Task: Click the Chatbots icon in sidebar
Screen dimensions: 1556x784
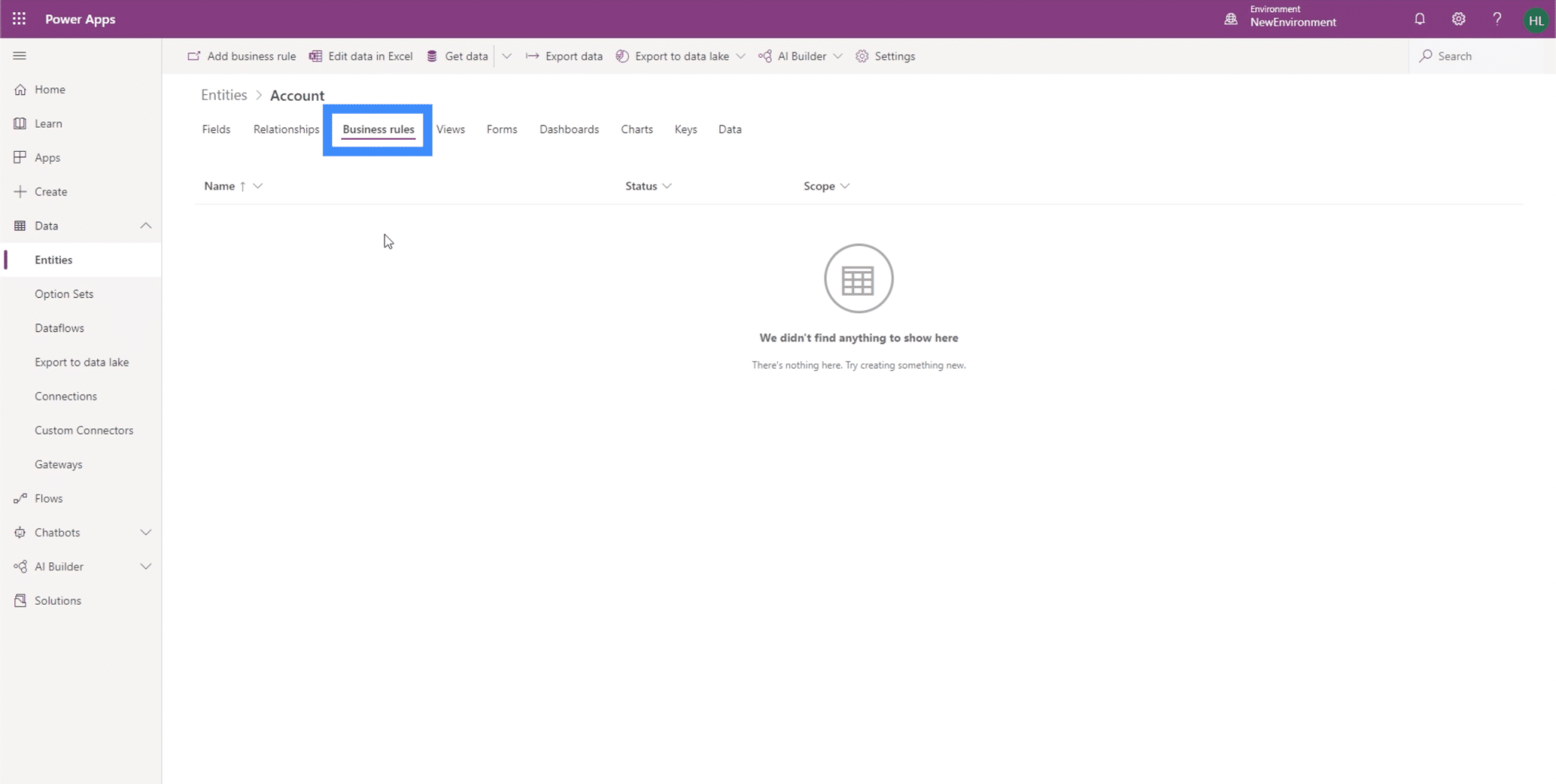Action: pos(20,533)
